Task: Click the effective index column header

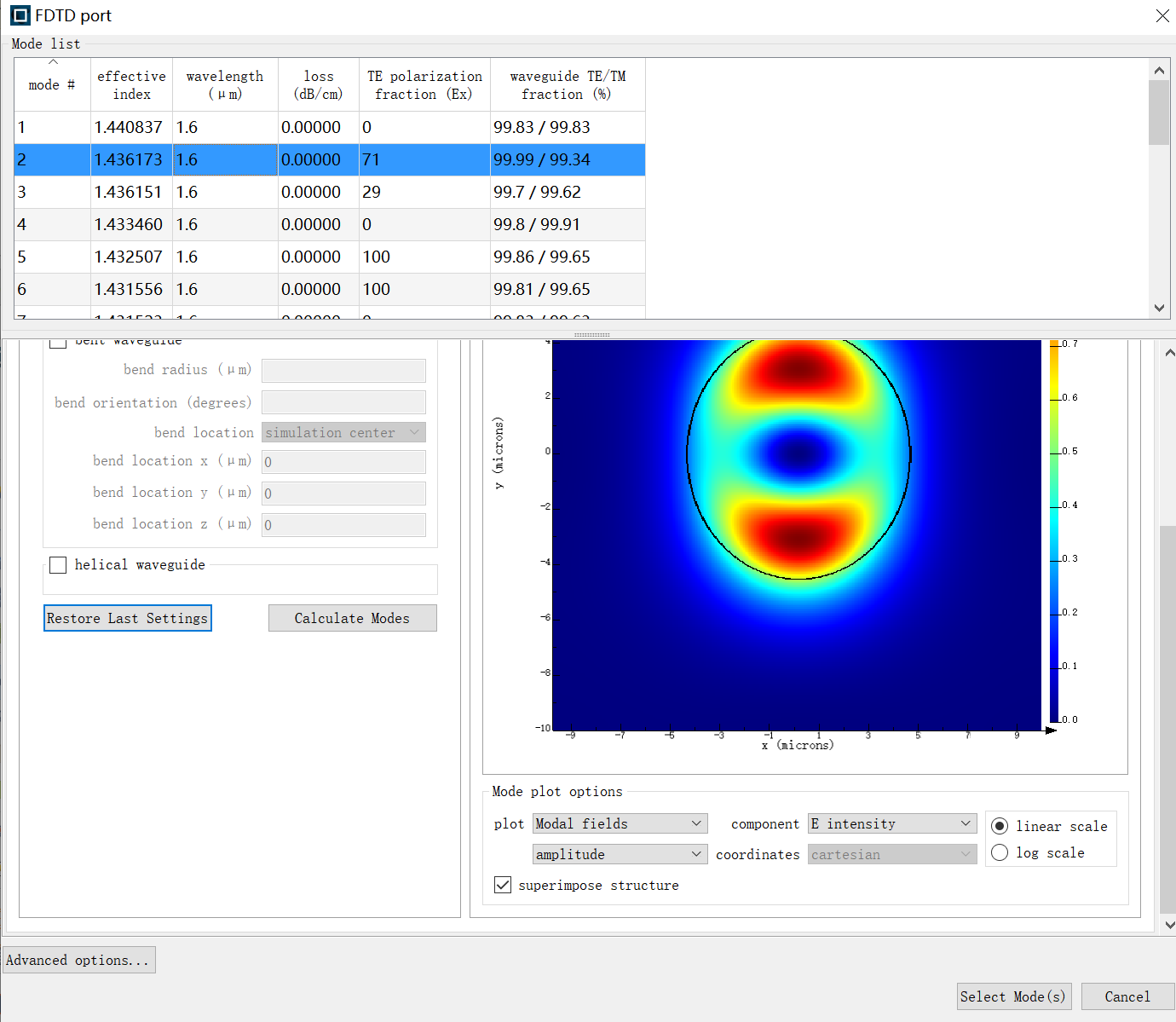Action: [x=131, y=85]
